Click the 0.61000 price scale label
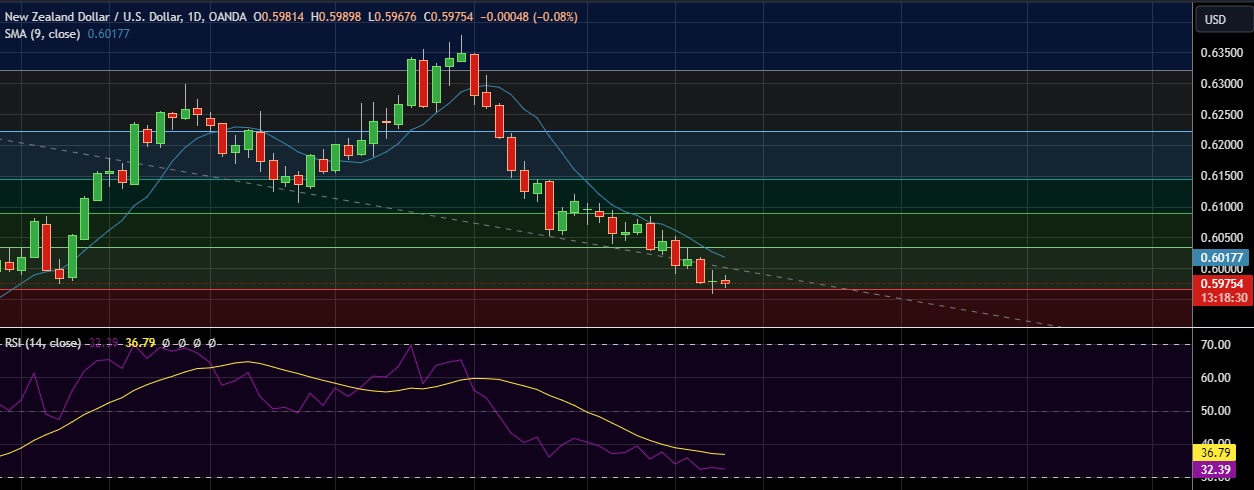This screenshot has width=1254, height=490. [x=1221, y=207]
